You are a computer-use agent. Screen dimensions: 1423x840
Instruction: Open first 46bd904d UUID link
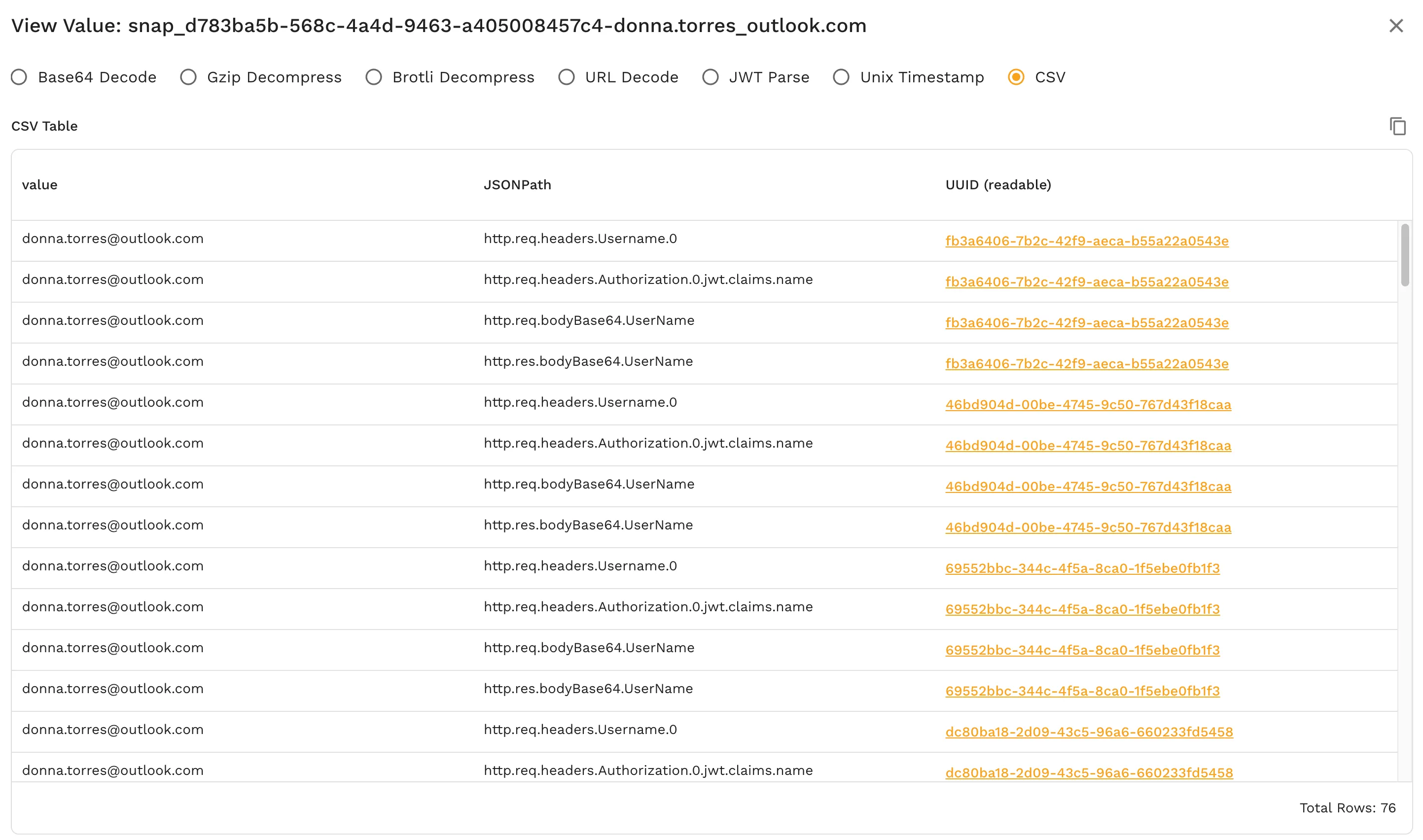[1087, 405]
